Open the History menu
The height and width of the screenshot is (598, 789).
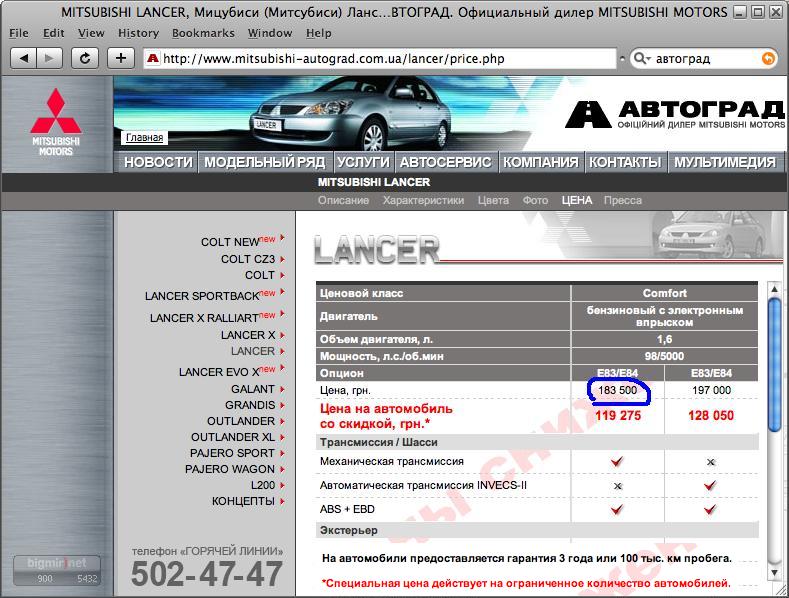[x=138, y=33]
